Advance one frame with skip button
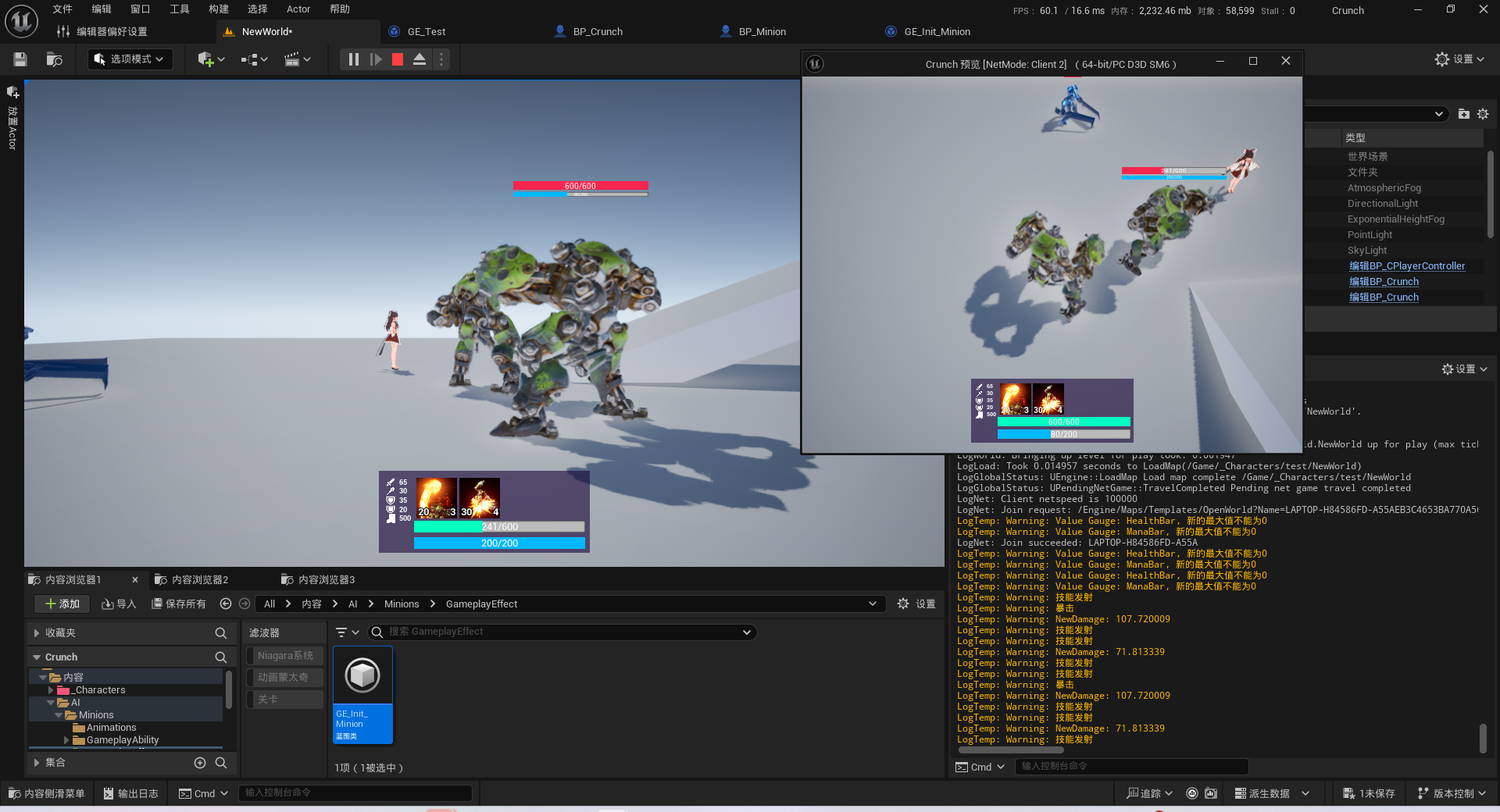 point(376,59)
